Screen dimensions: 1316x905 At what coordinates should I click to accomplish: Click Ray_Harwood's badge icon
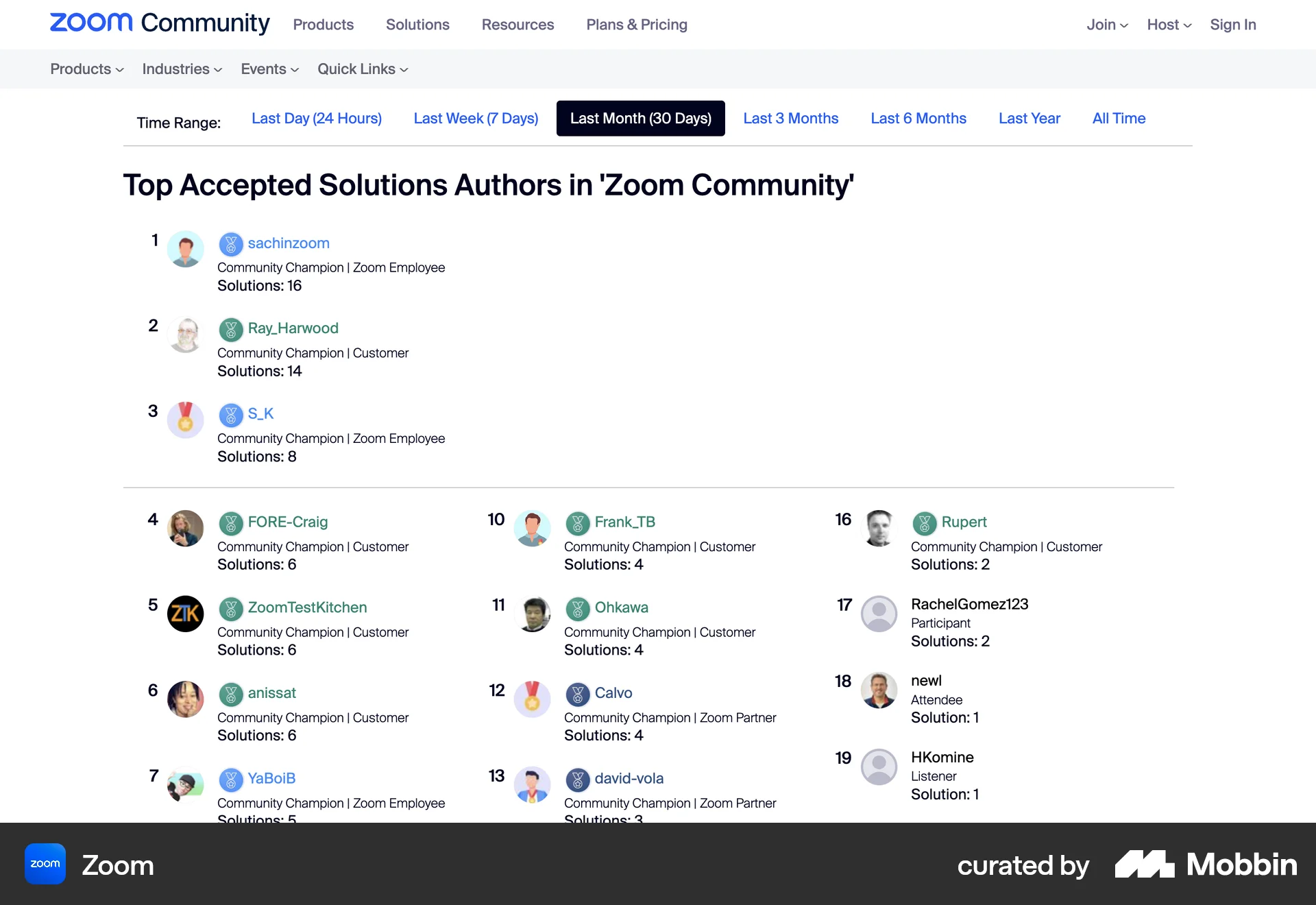(231, 329)
